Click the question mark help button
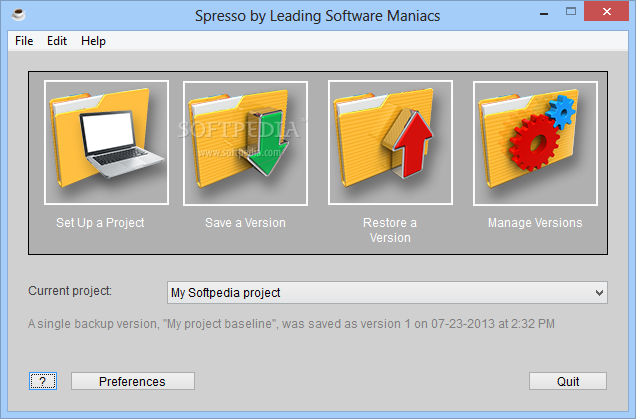Viewport: 636px width, 419px height. [43, 381]
